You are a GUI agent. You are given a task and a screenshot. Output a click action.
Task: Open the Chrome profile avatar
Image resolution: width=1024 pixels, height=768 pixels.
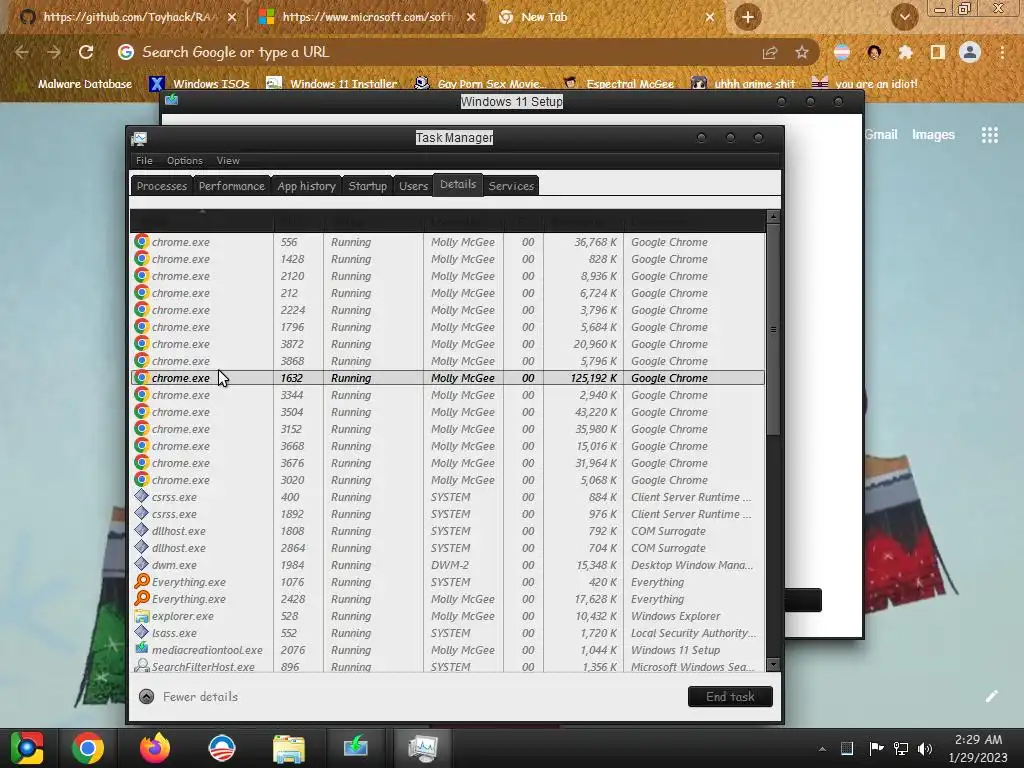pos(970,52)
